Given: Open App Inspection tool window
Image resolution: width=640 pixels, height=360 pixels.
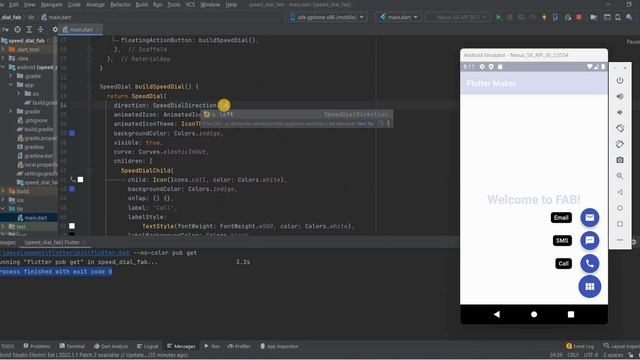Looking at the screenshot, I should (279, 346).
